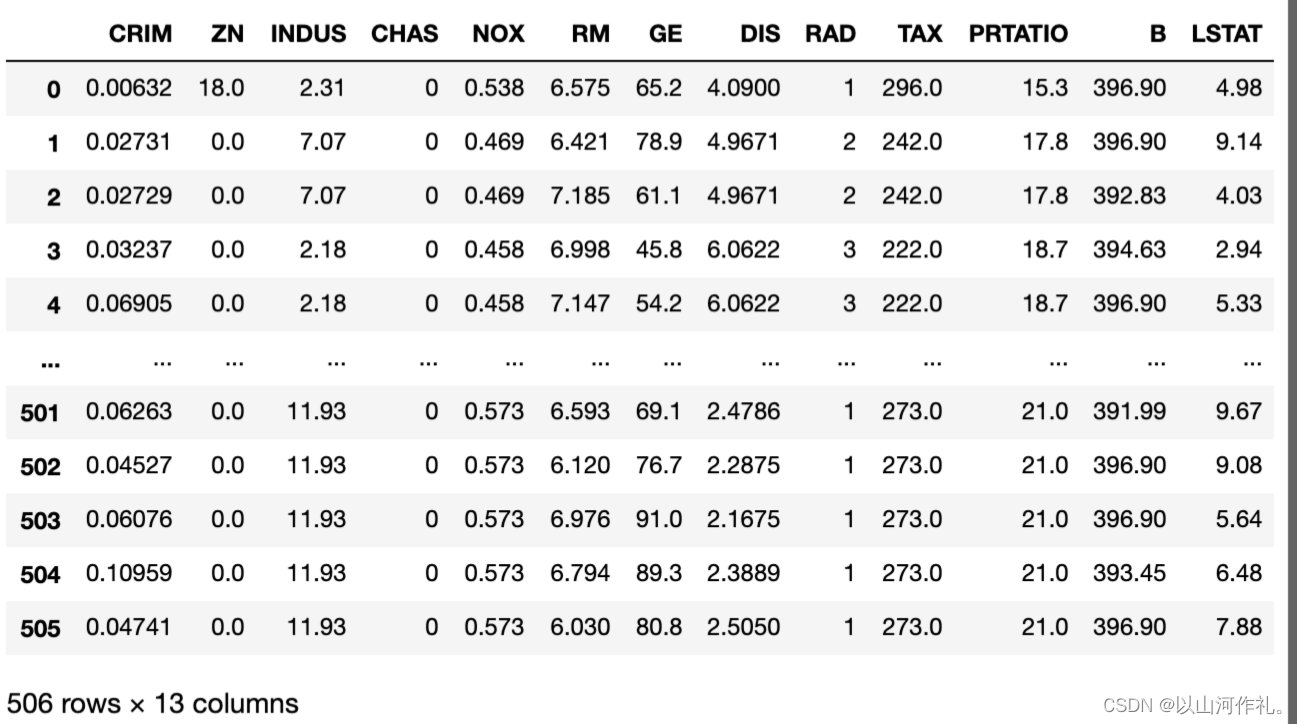Select the LSTAT column header
Viewport: 1297px width, 724px height.
1227,33
